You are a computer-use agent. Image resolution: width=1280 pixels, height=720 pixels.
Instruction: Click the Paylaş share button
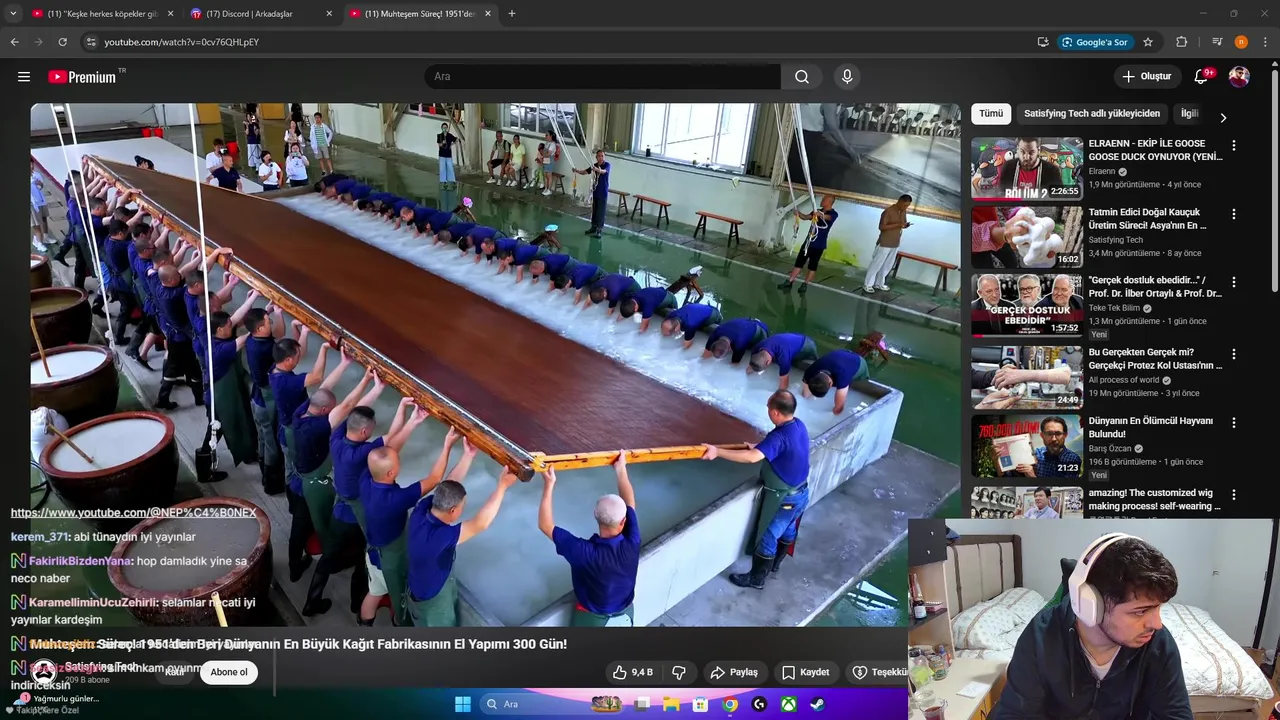pos(733,672)
